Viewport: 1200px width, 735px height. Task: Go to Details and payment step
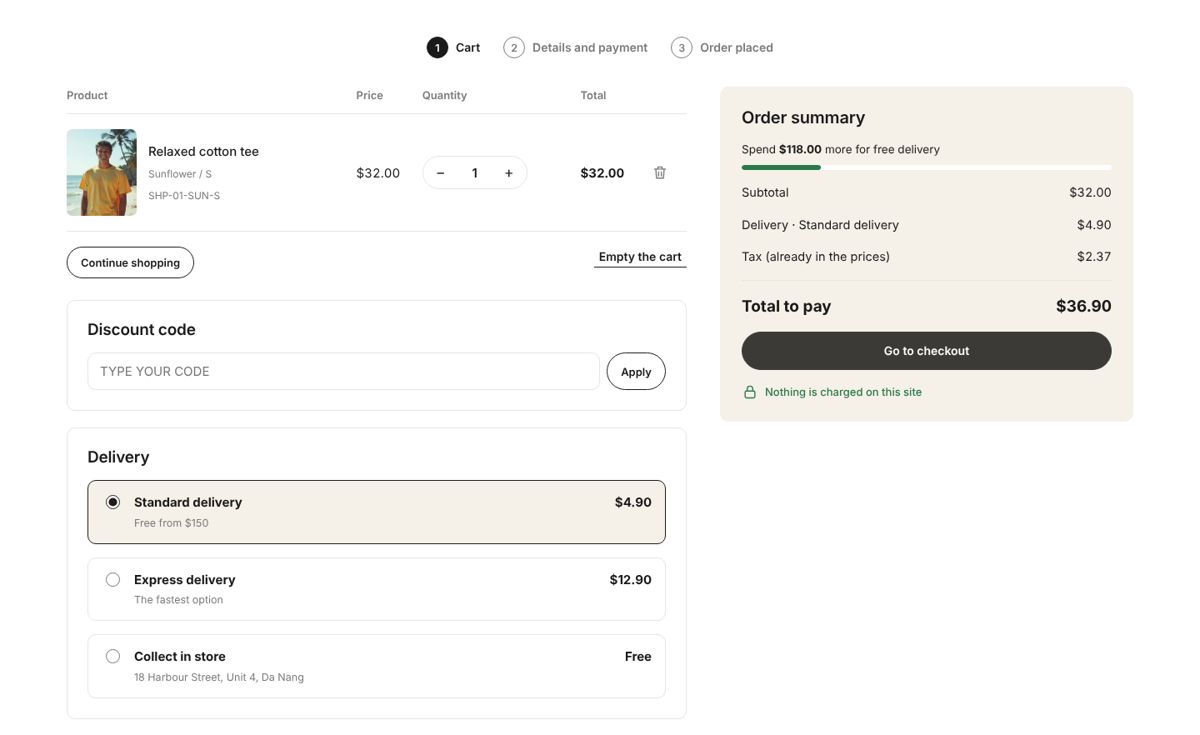click(590, 48)
